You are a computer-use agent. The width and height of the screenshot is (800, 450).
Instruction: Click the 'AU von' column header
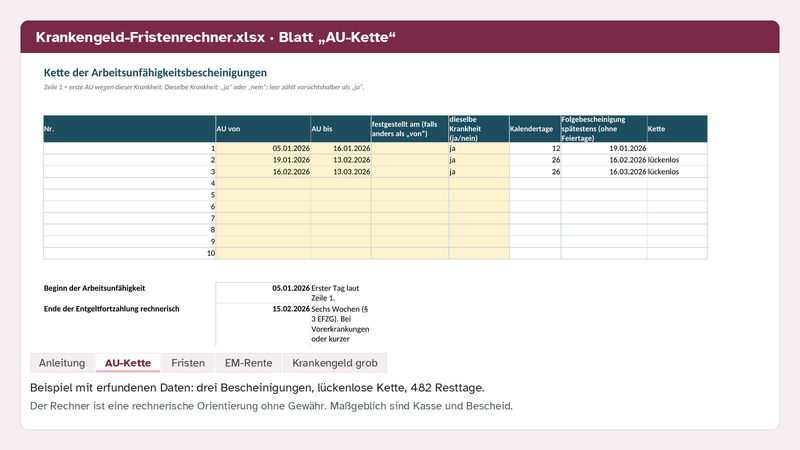(263, 129)
